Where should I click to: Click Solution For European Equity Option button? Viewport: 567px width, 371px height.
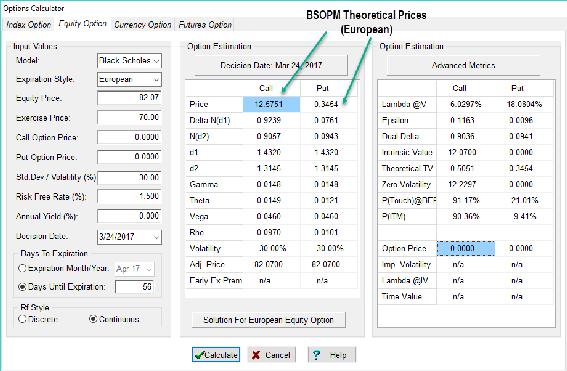click(x=269, y=320)
